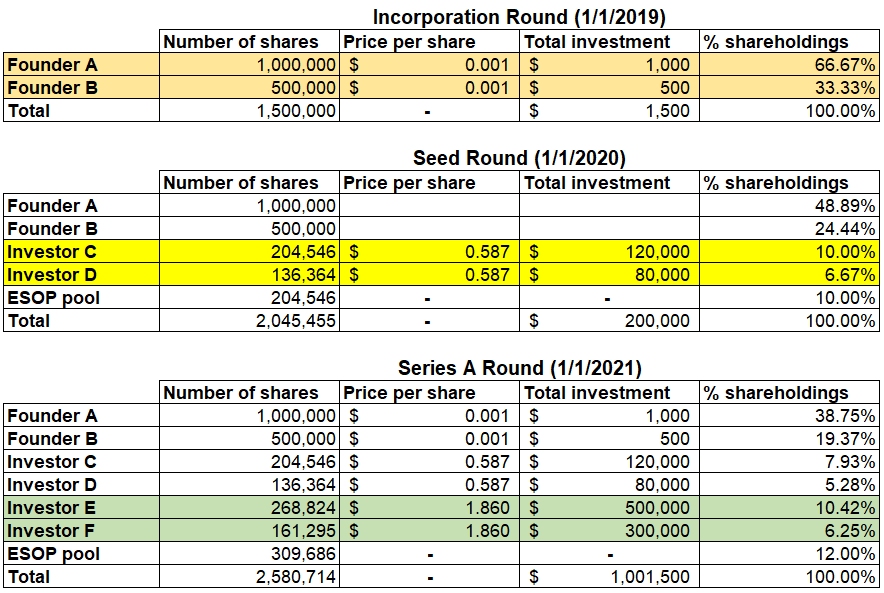Click the Incorporation Round (1/1/2019) title
This screenshot has height=593, width=884.
(x=519, y=17)
